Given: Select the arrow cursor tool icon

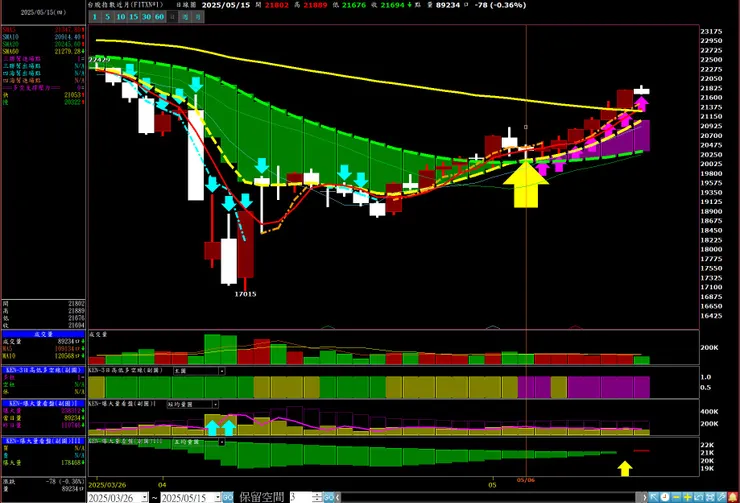Looking at the screenshot, I should click(654, 497).
